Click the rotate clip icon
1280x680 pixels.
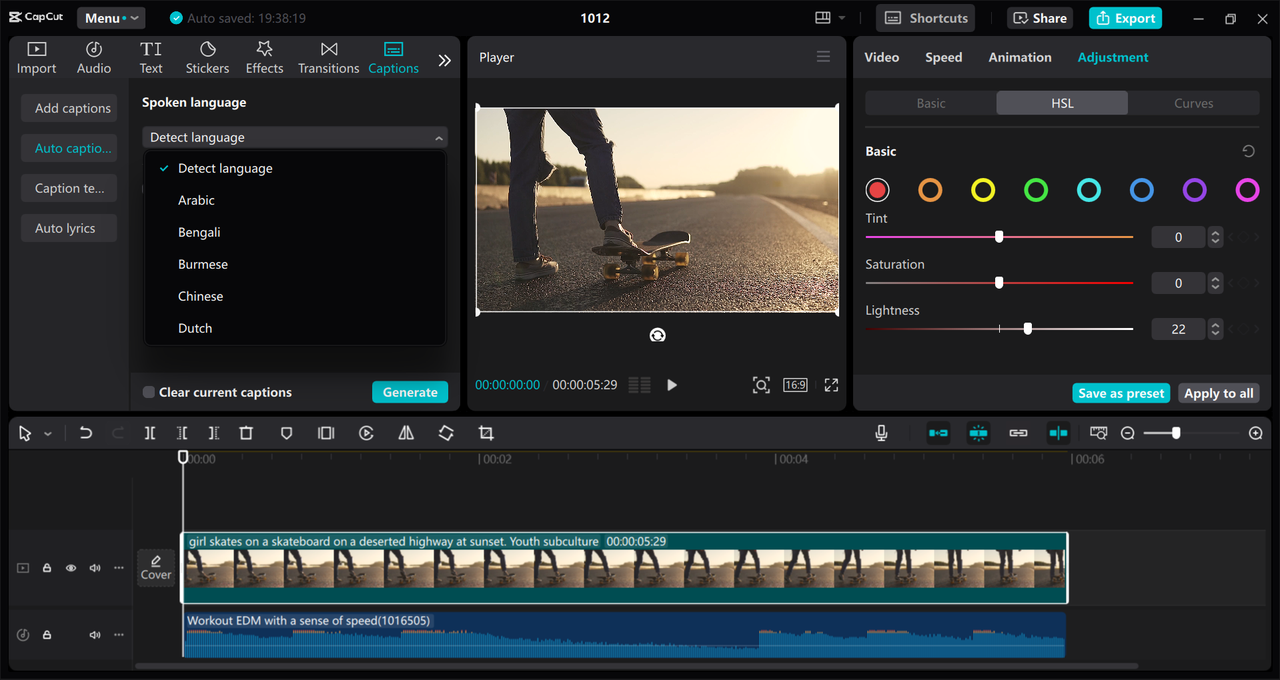click(446, 433)
